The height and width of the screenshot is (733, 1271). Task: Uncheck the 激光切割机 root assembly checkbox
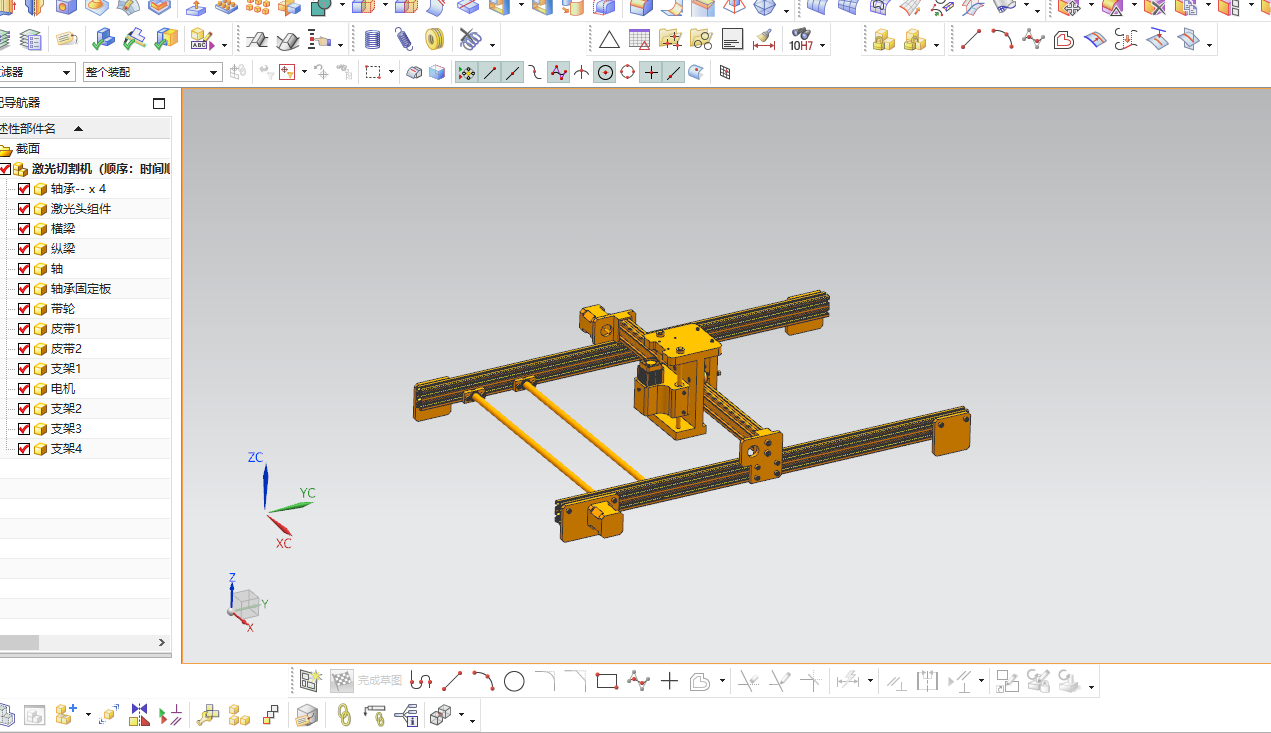tap(5, 169)
